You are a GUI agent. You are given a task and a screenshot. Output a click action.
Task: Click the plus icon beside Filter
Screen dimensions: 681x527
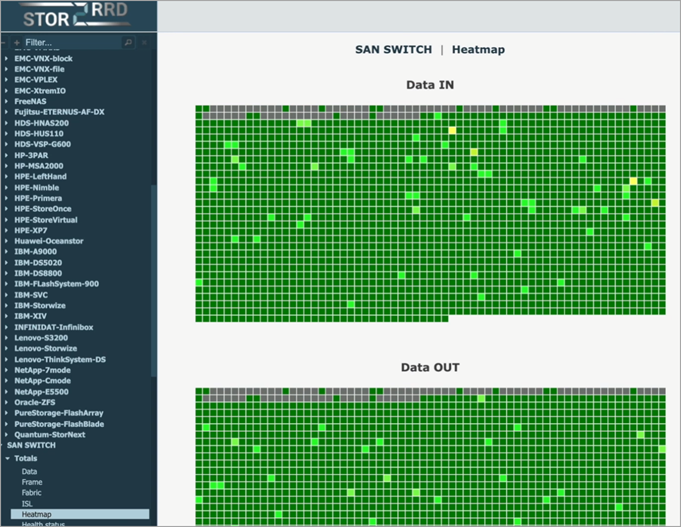[17, 43]
